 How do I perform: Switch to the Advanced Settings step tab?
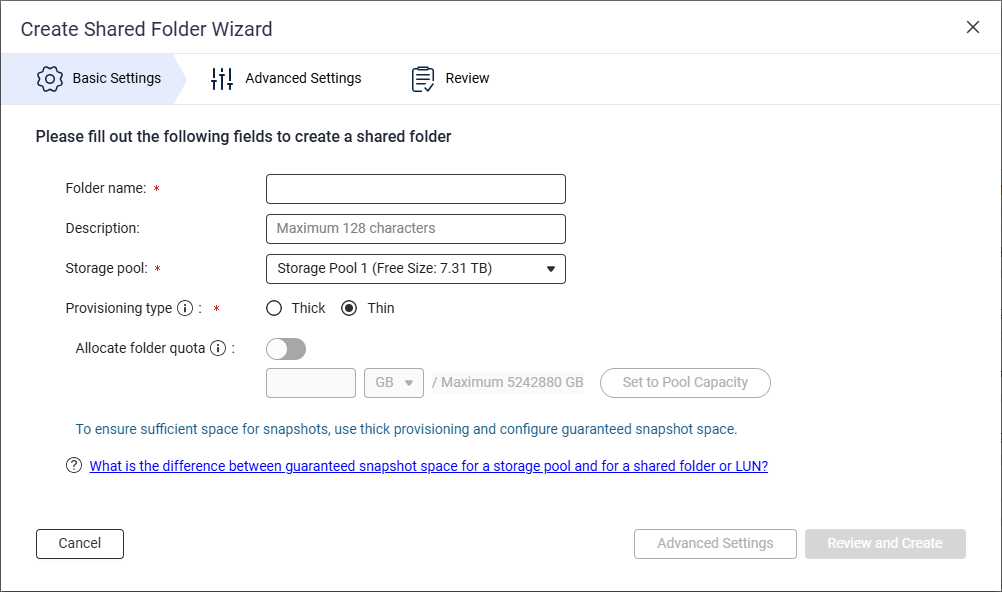303,79
